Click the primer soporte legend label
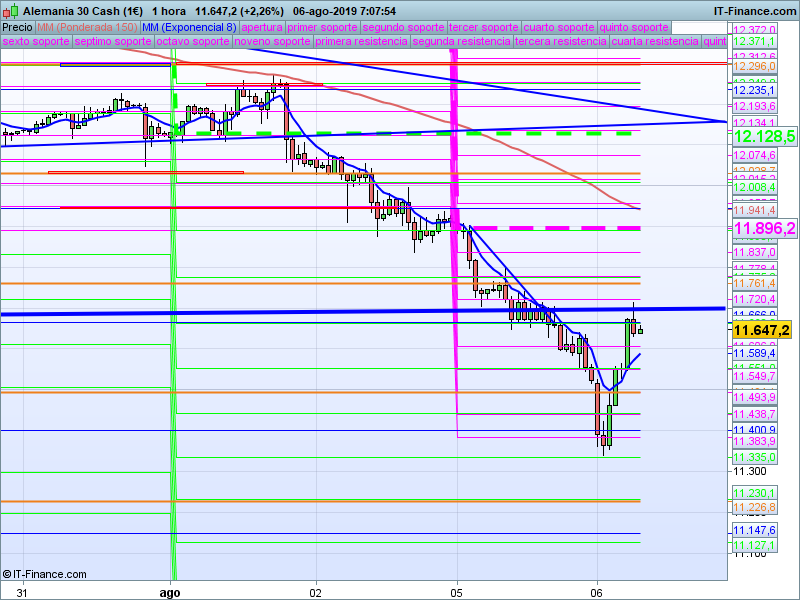This screenshot has height=600, width=800. 322,27
